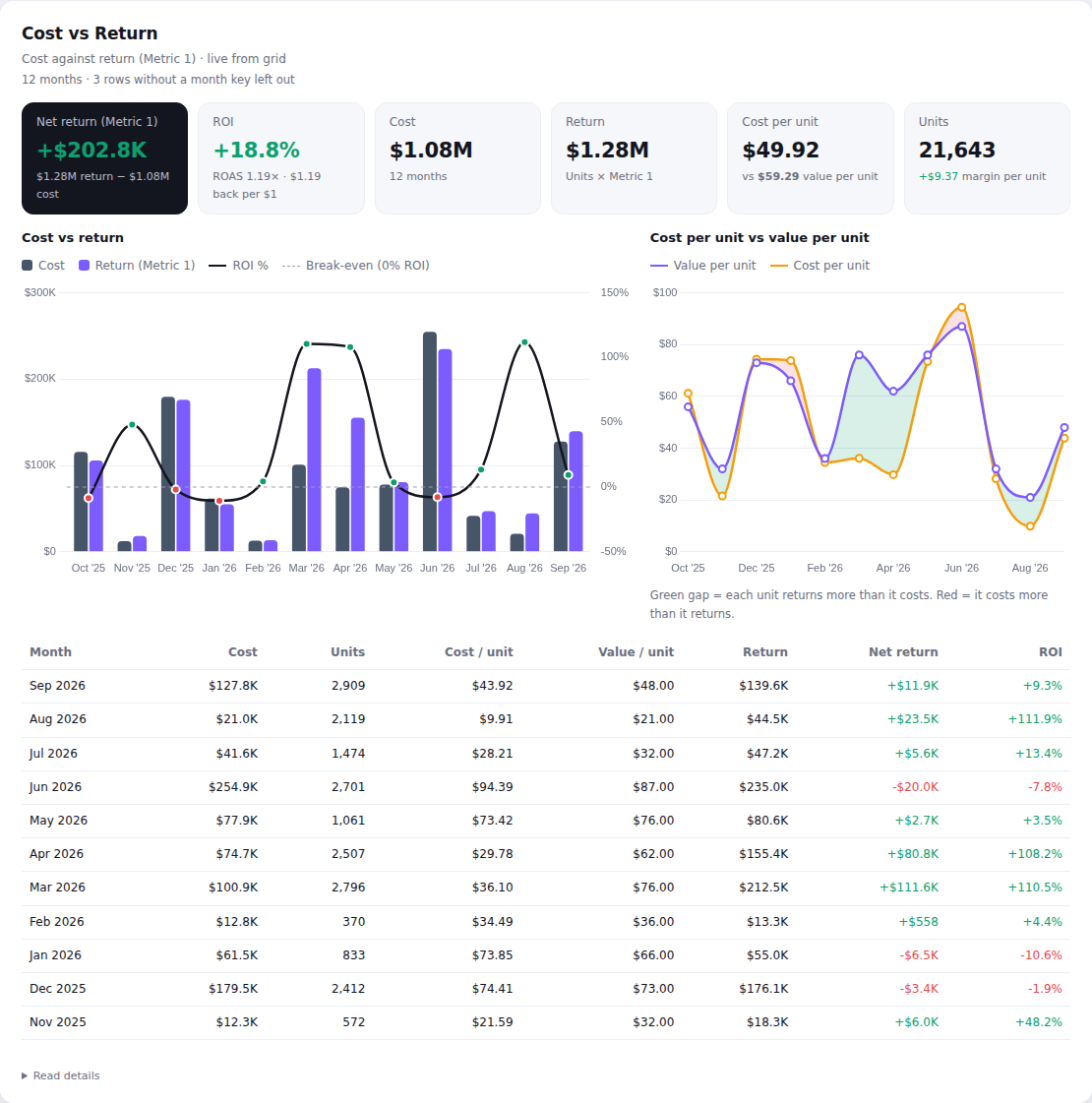Click the -10.6% ROI value
Screen dimensions: 1092x1103
coord(1042,955)
